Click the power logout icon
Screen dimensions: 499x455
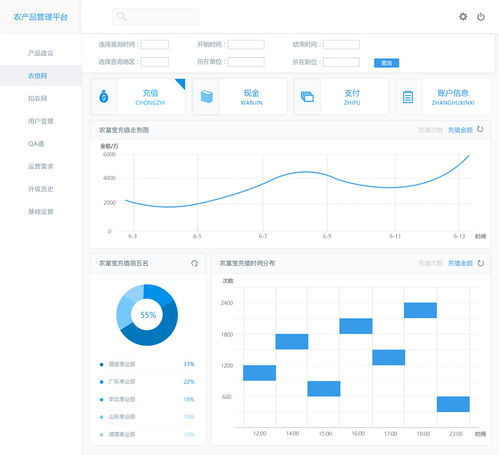pyautogui.click(x=481, y=17)
